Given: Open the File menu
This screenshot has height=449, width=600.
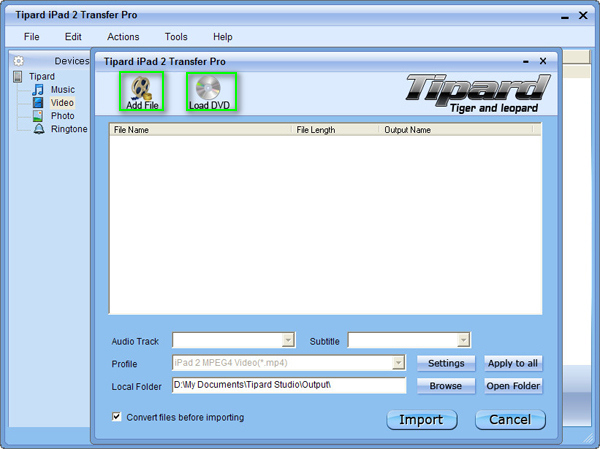Looking at the screenshot, I should (31, 37).
